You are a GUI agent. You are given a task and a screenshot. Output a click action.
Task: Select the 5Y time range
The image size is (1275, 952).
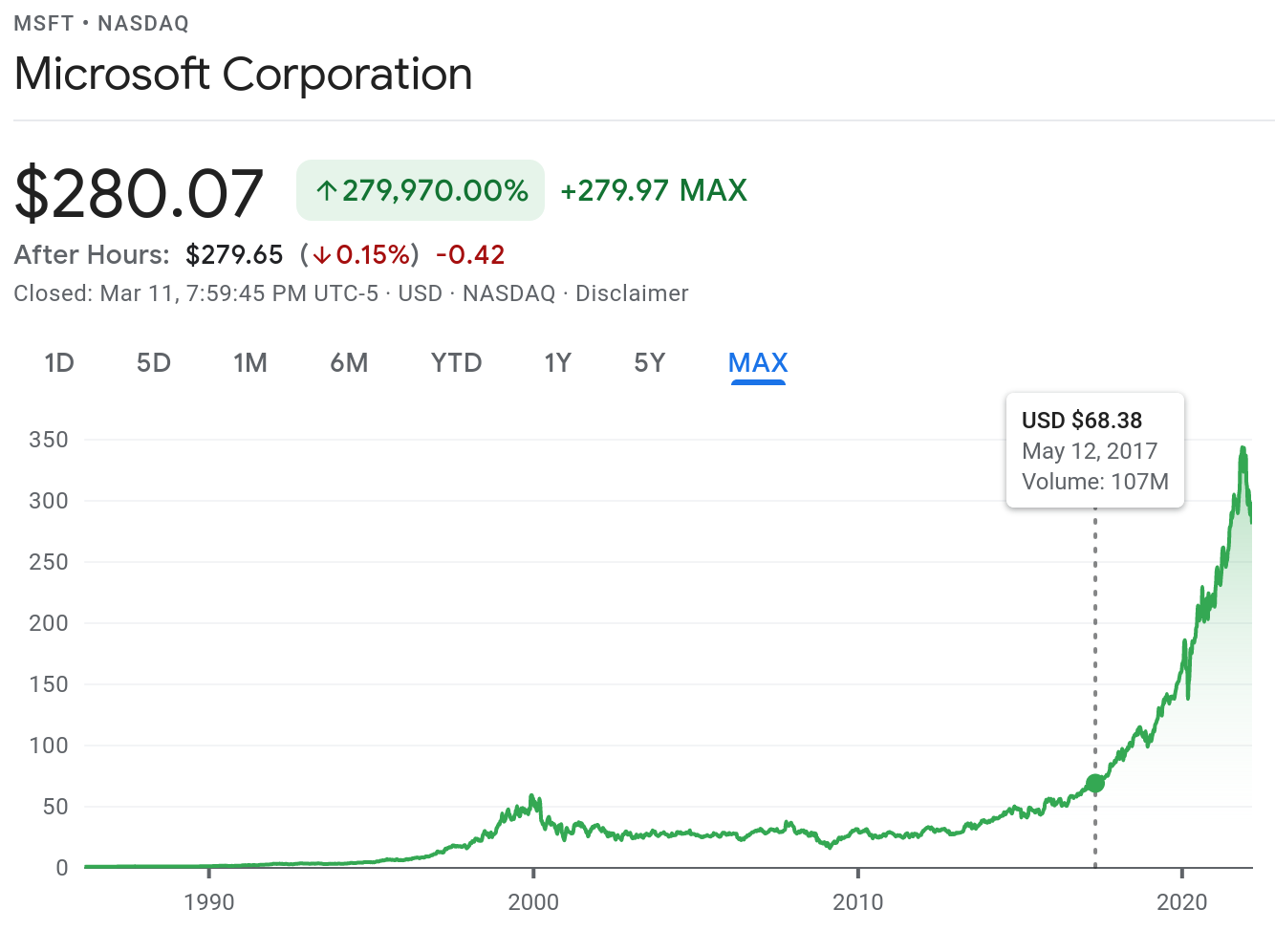click(x=649, y=363)
